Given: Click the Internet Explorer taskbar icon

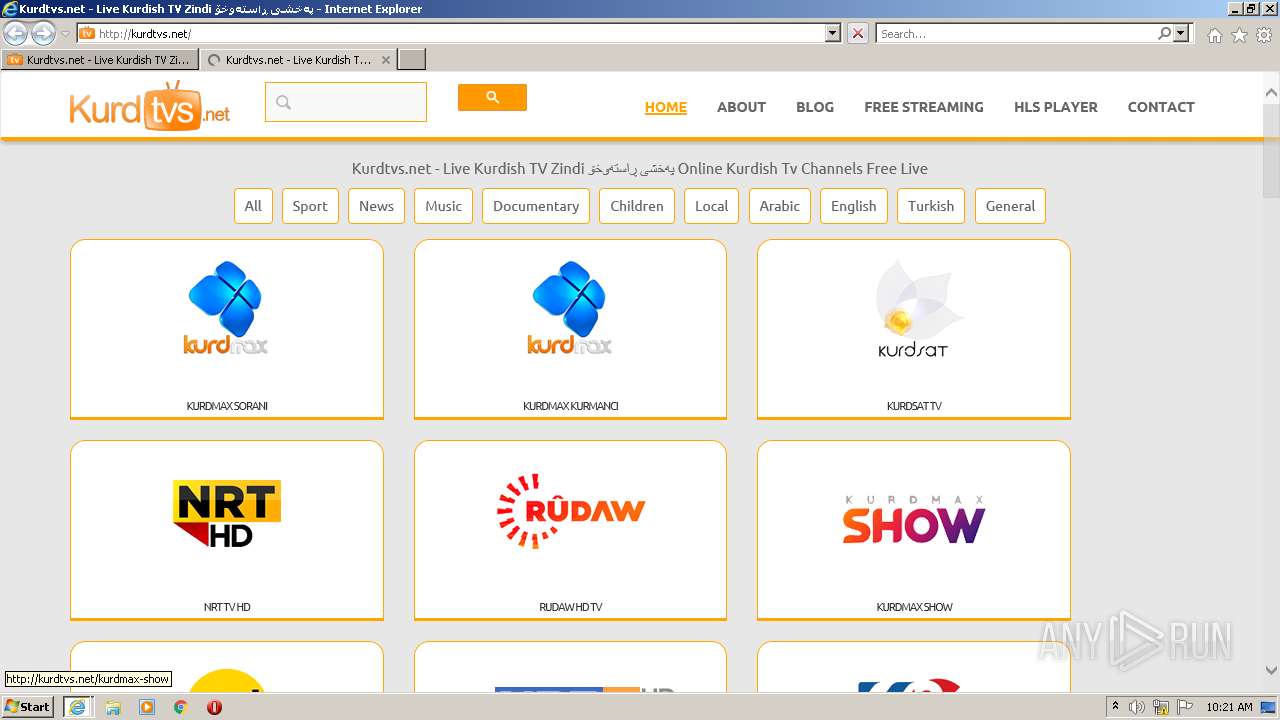Looking at the screenshot, I should point(77,706).
